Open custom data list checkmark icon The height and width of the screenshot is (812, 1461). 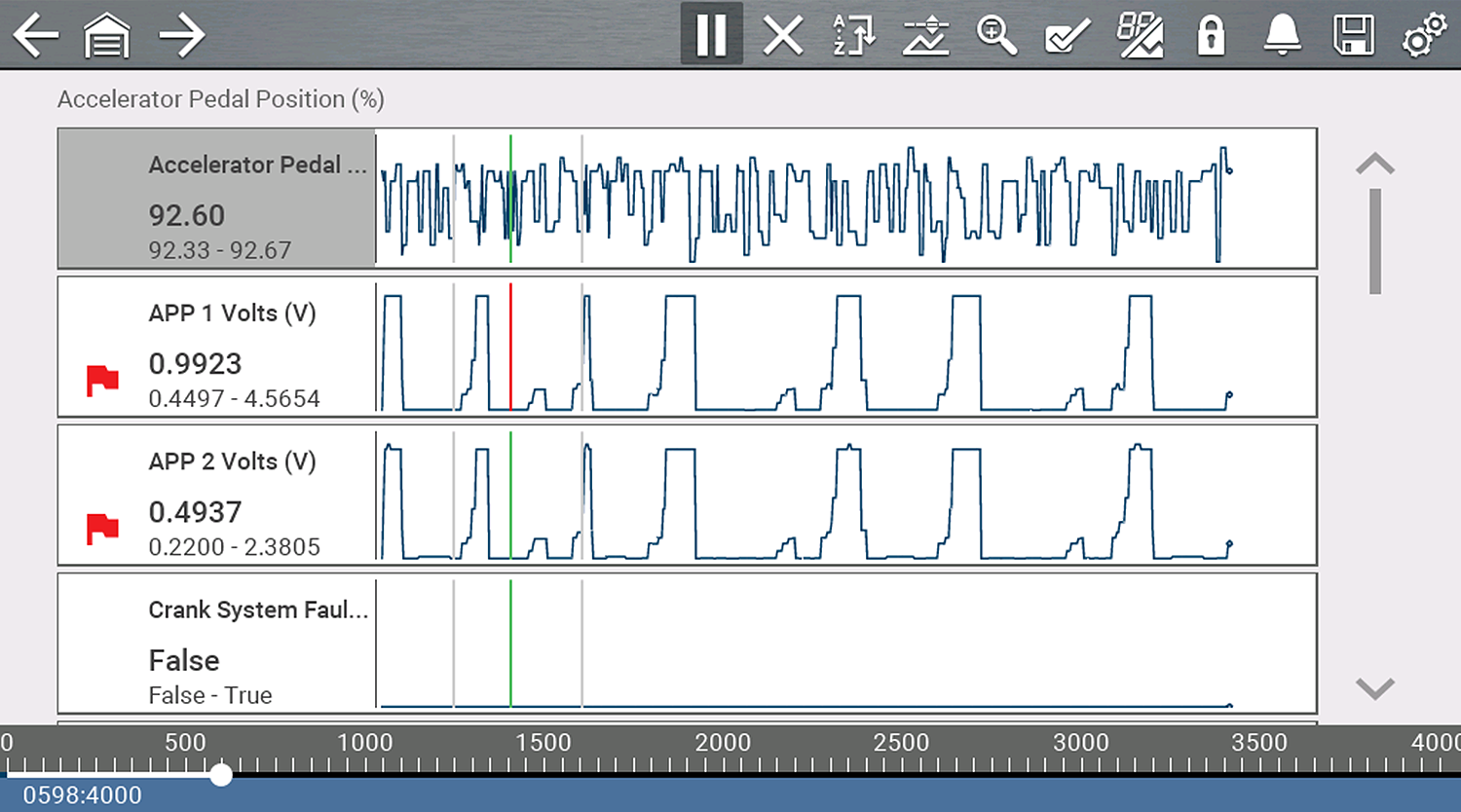[x=1068, y=36]
